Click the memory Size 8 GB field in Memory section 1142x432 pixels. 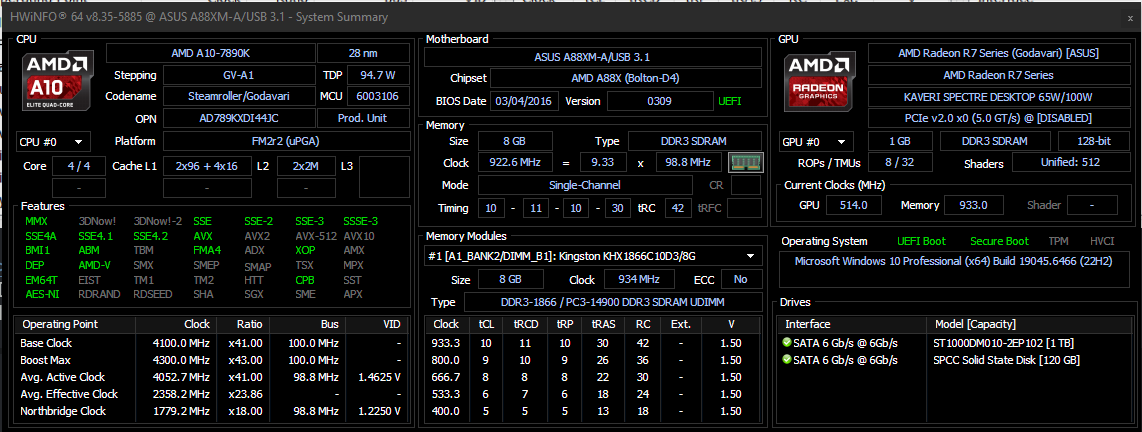tap(515, 141)
